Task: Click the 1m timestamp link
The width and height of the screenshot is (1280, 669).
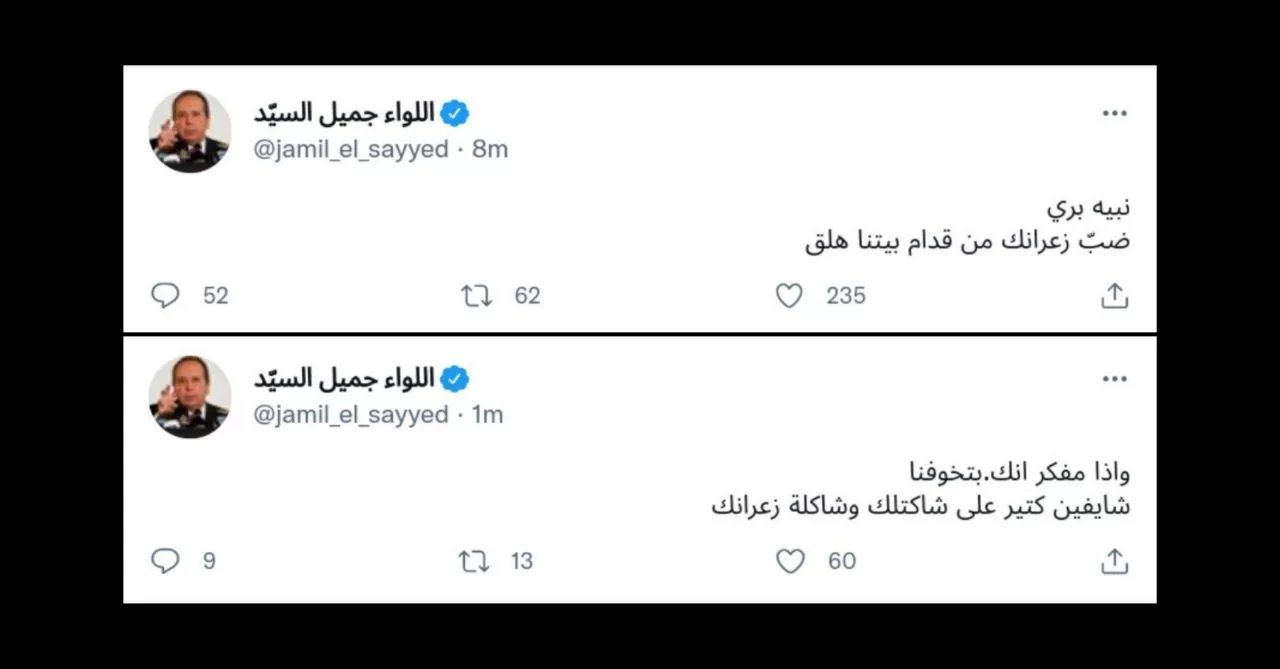Action: (x=487, y=415)
